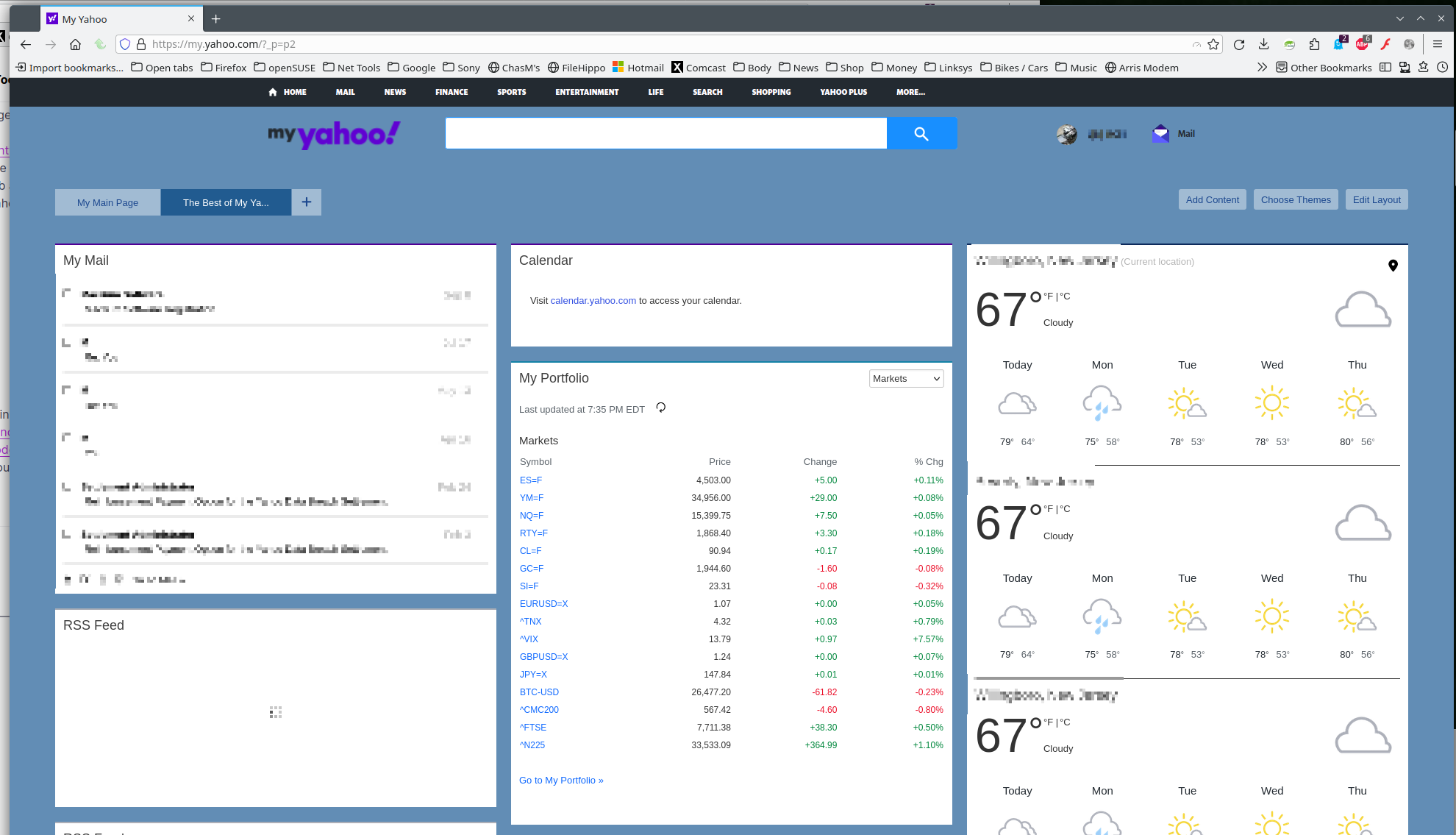Click the site lock icon in address bar

(141, 44)
